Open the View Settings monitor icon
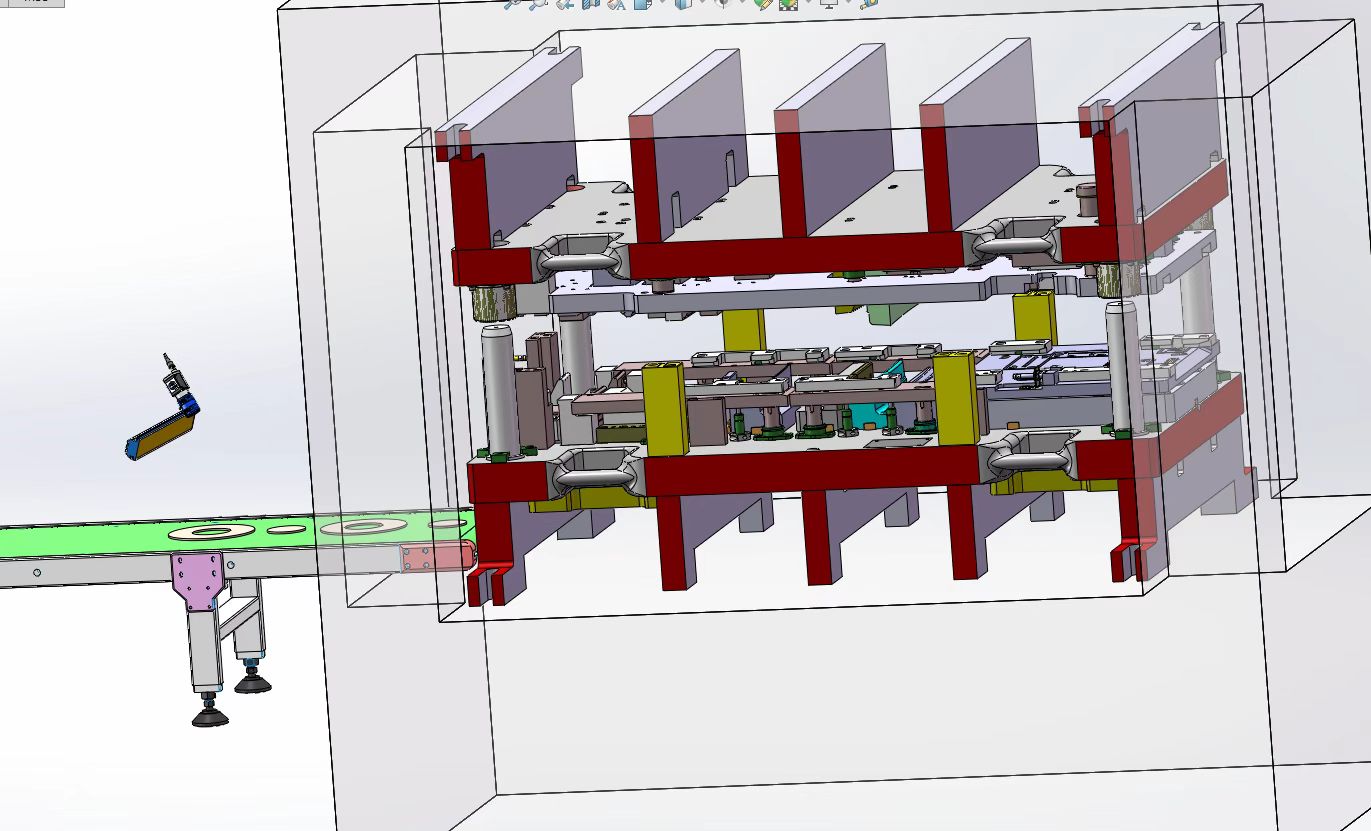 pos(829,4)
